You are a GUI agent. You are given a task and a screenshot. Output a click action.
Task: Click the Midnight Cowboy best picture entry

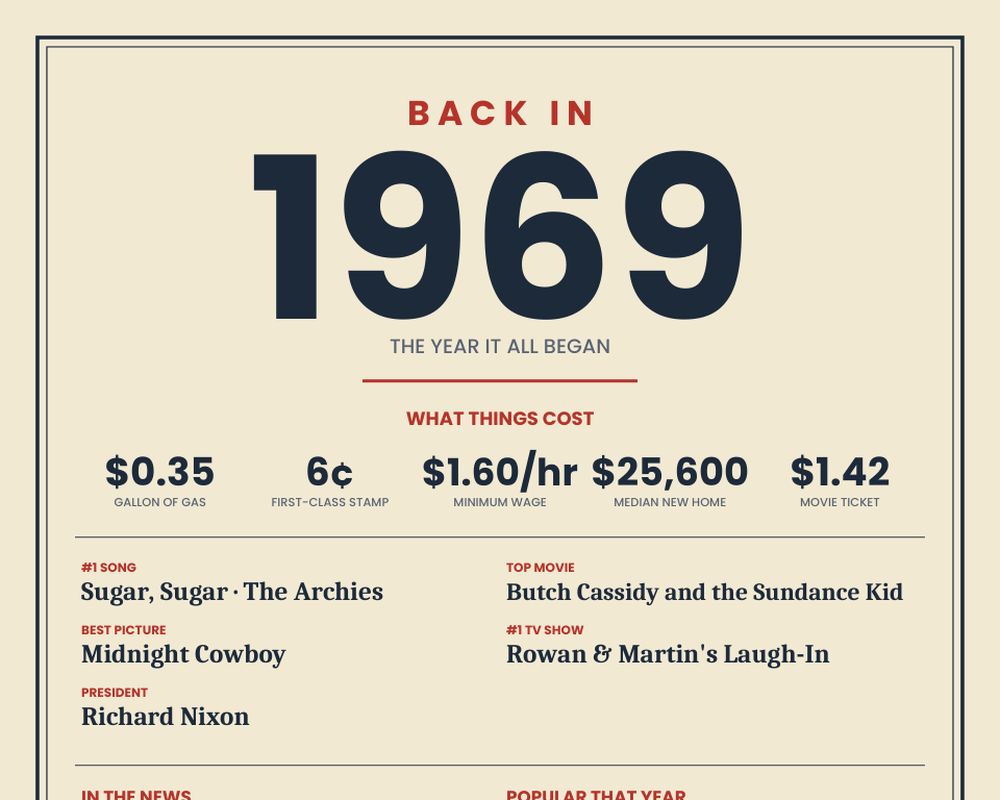coord(184,655)
